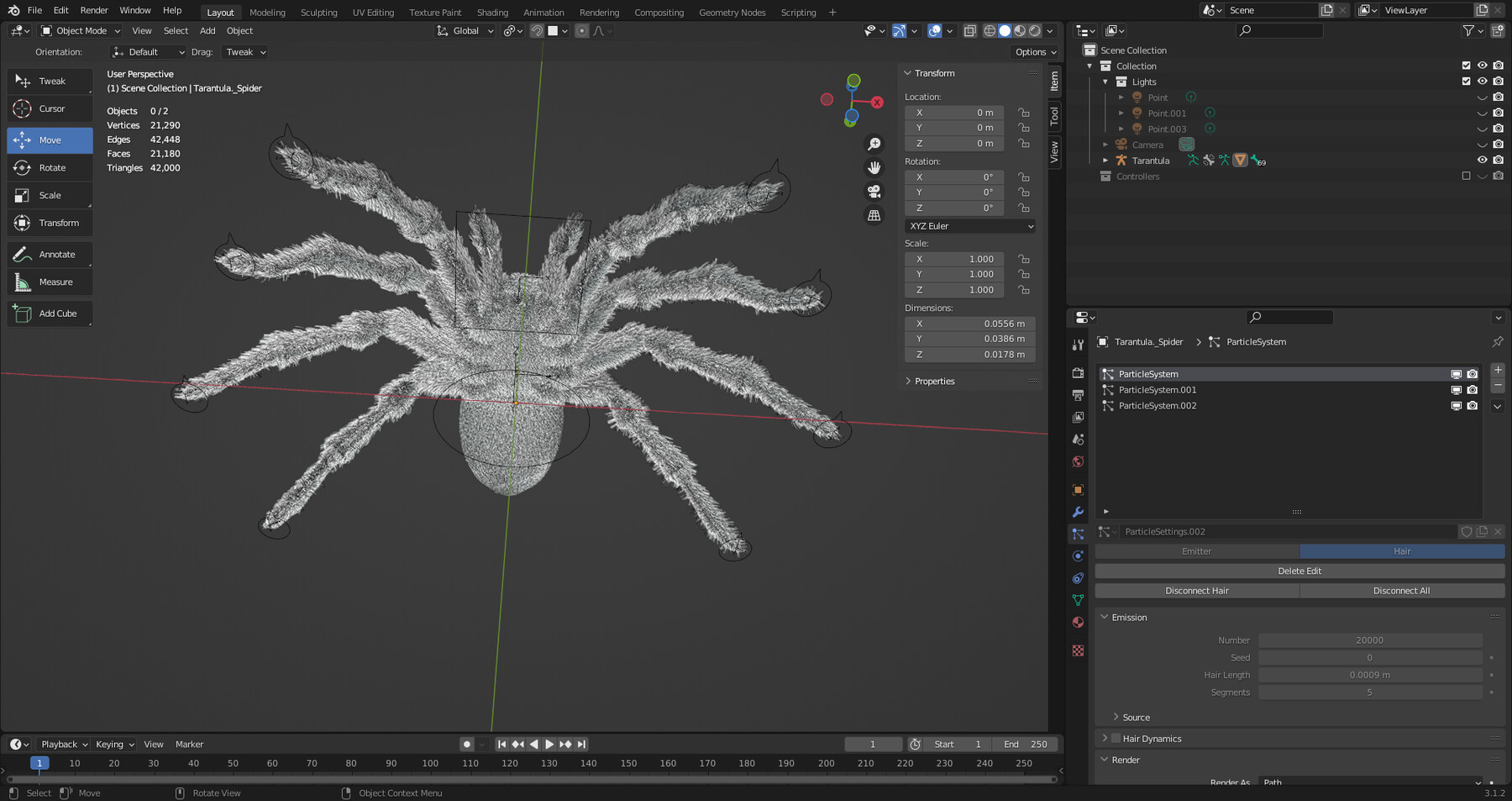Image resolution: width=1512 pixels, height=801 pixels.
Task: Select the Scale tool
Action: coord(50,195)
